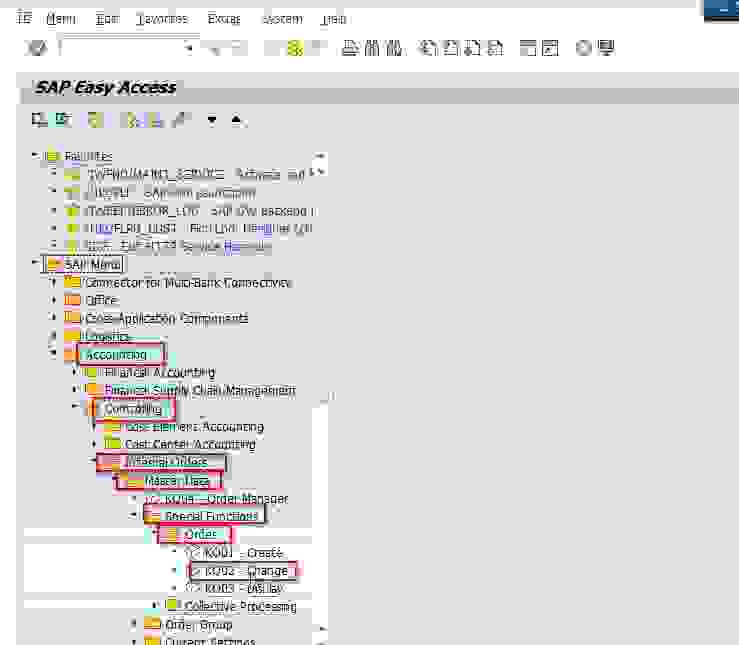Viewport: 739px width, 645px height.
Task: Go to First Page using toolbar icon
Action: point(428,48)
